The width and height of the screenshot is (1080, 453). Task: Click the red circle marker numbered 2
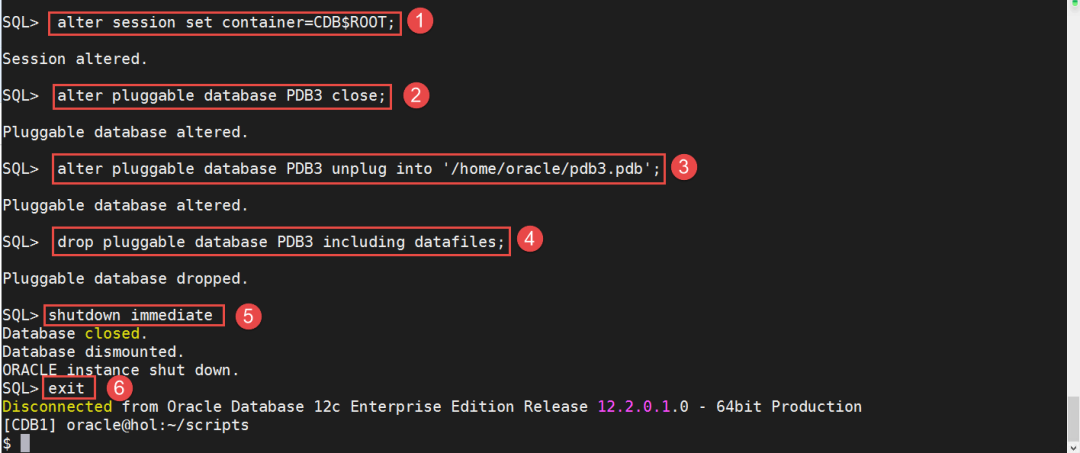(x=416, y=95)
